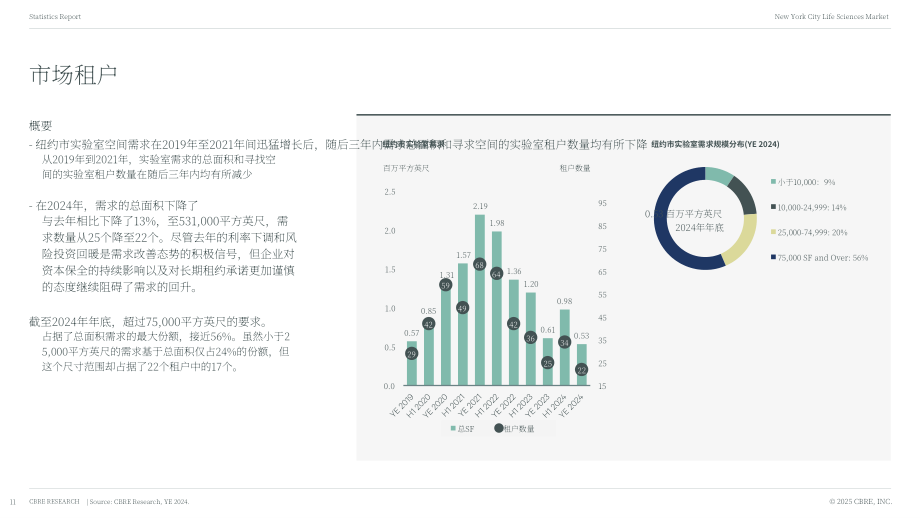Image resolution: width=920 pixels, height=518 pixels.
Task: Click the 10,000-24,999: 14% legend color square
Action: [x=773, y=207]
